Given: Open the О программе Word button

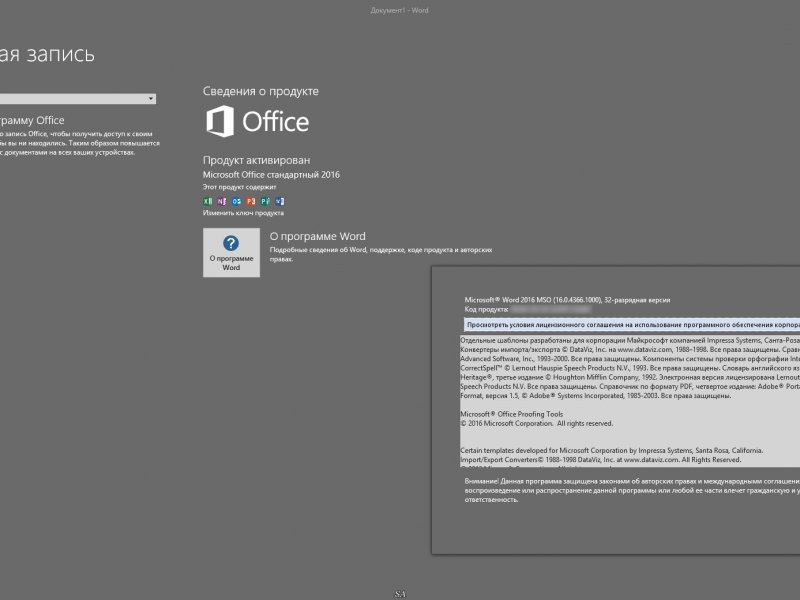Looking at the screenshot, I should (x=231, y=253).
